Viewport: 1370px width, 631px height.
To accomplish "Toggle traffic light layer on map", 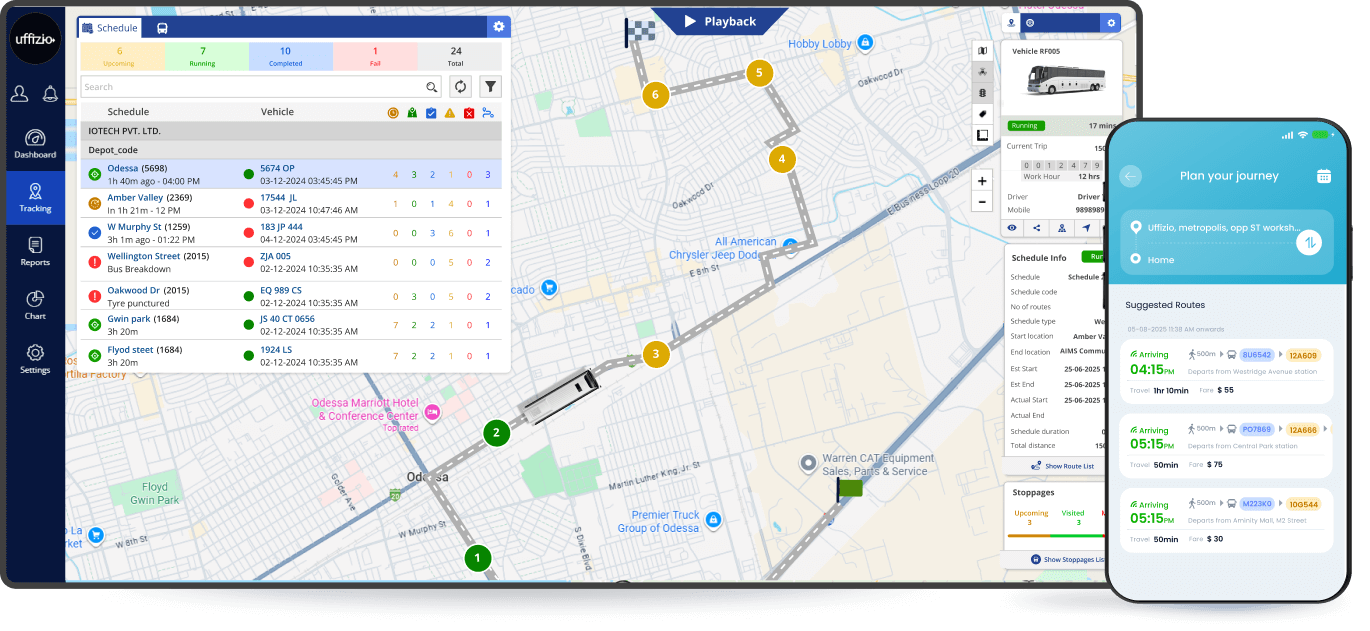I will (x=982, y=92).
